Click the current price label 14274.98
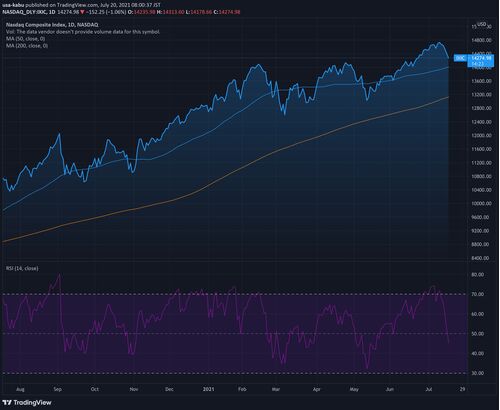500x410 pixels. [x=481, y=58]
